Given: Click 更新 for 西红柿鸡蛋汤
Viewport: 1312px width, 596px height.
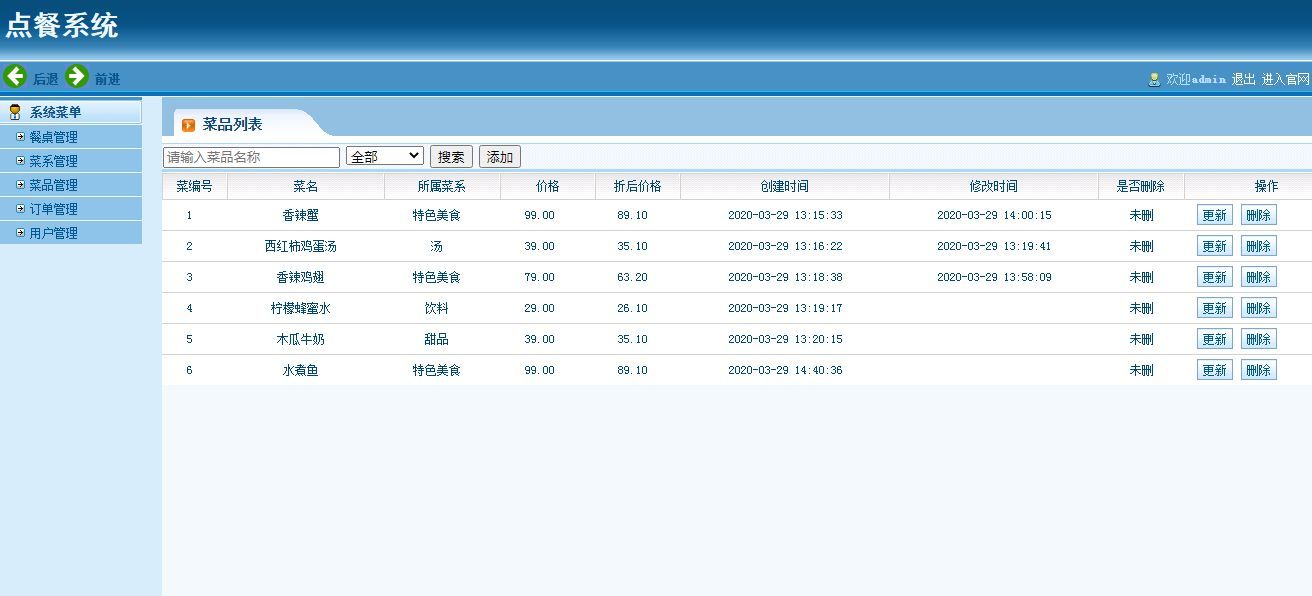Looking at the screenshot, I should 1215,246.
